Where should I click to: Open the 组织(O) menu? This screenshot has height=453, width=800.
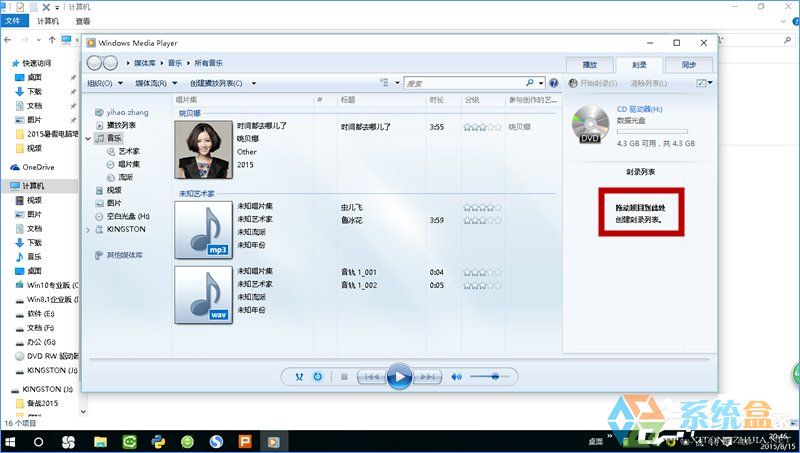click(x=105, y=83)
